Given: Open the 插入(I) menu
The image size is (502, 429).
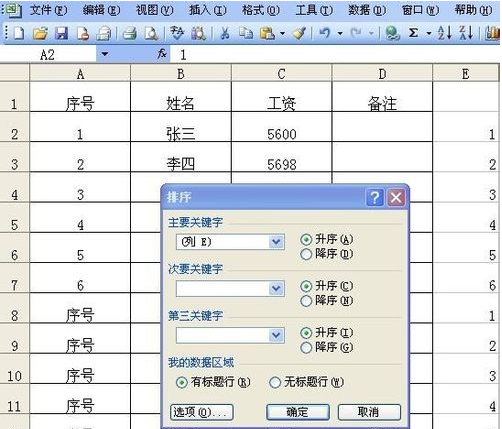Looking at the screenshot, I should click(208, 11).
